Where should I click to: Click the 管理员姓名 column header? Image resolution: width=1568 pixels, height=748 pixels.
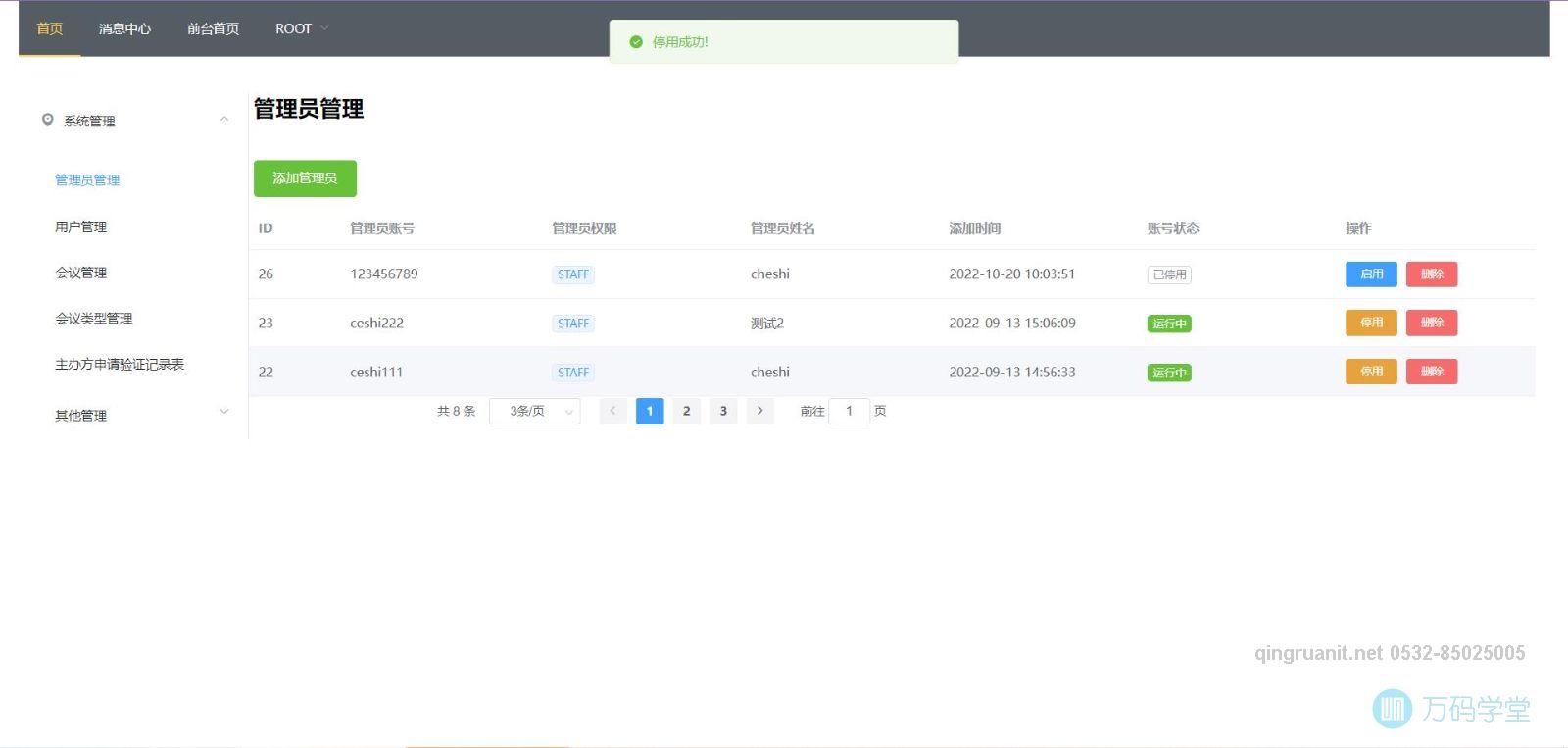[x=783, y=227]
